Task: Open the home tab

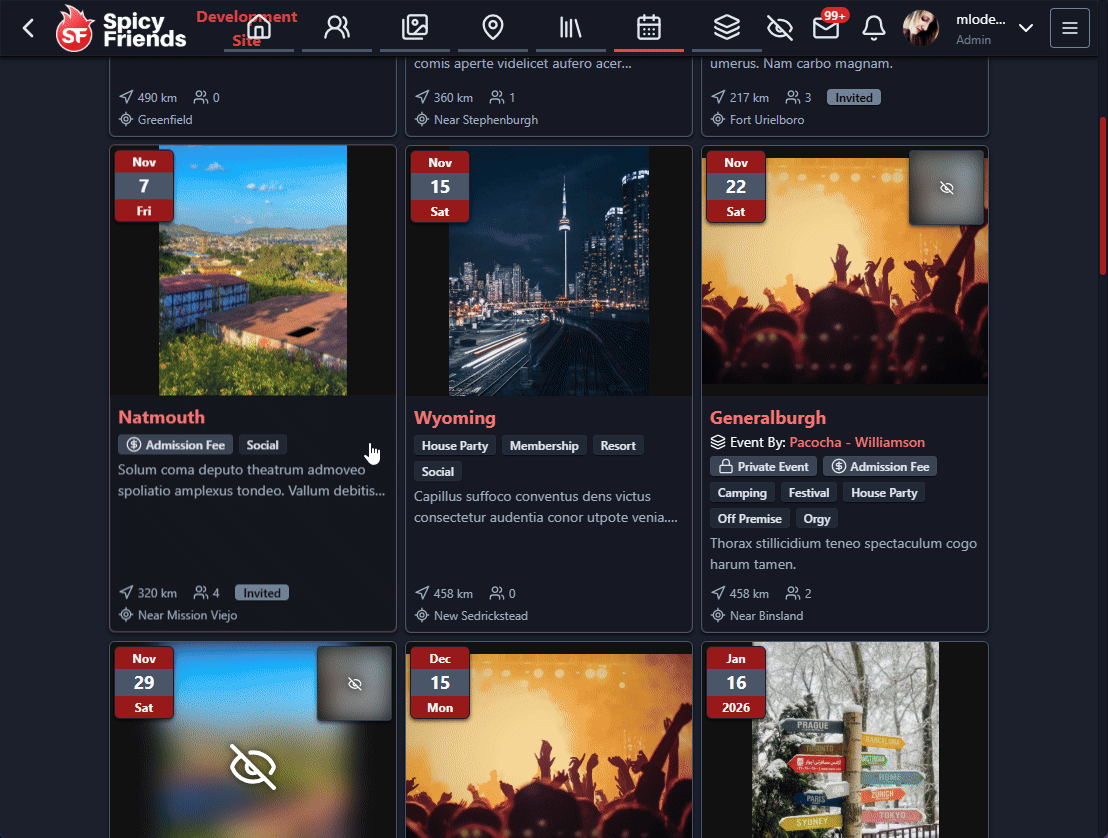Action: pos(259,28)
